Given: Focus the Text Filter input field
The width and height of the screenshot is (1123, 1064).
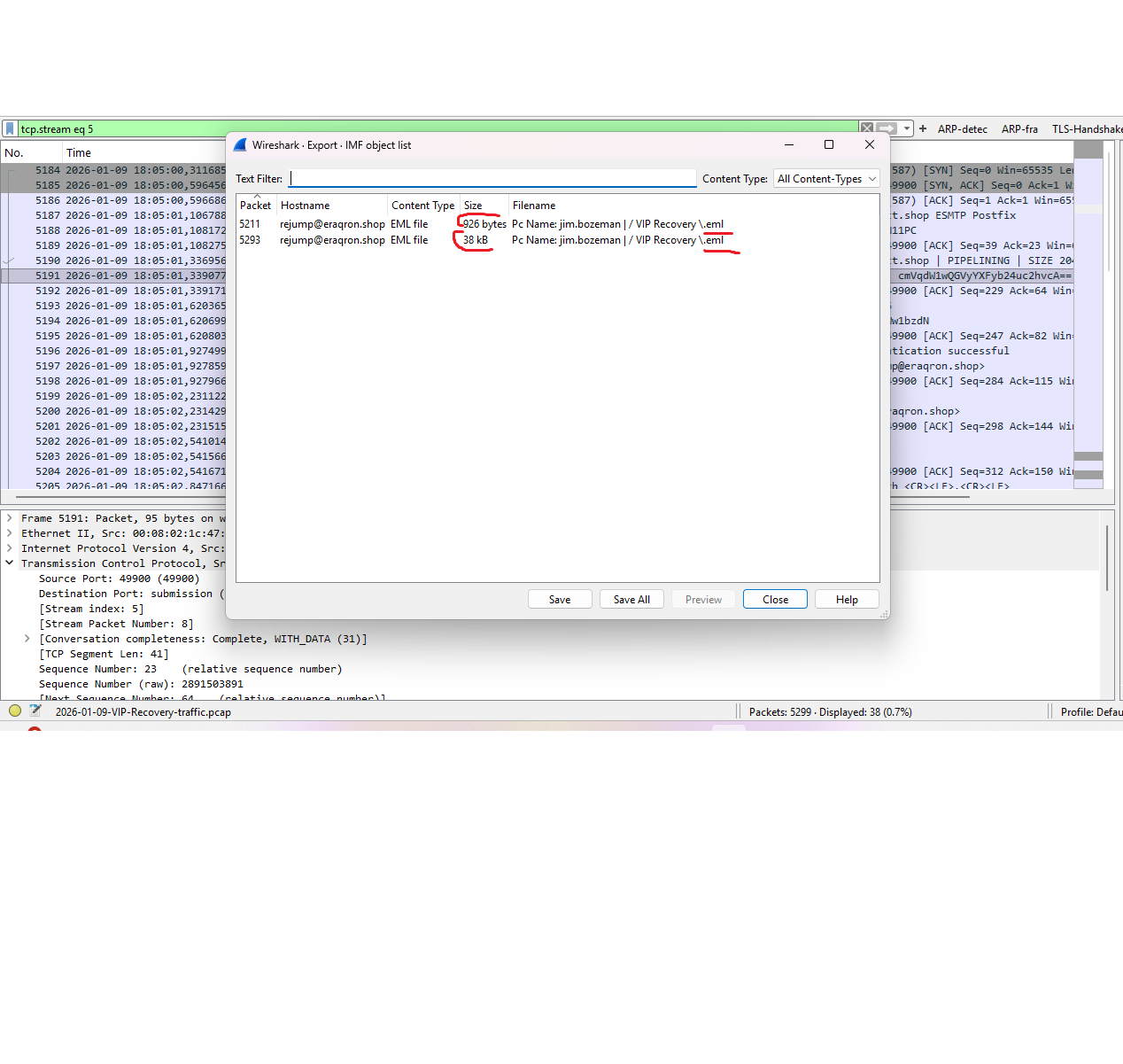Looking at the screenshot, I should tap(492, 178).
